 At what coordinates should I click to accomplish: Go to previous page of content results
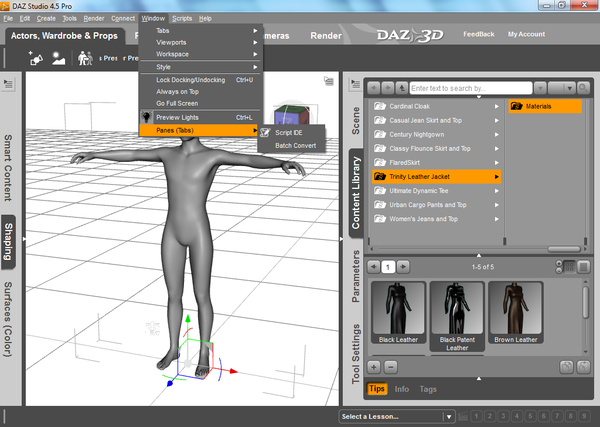click(x=373, y=267)
